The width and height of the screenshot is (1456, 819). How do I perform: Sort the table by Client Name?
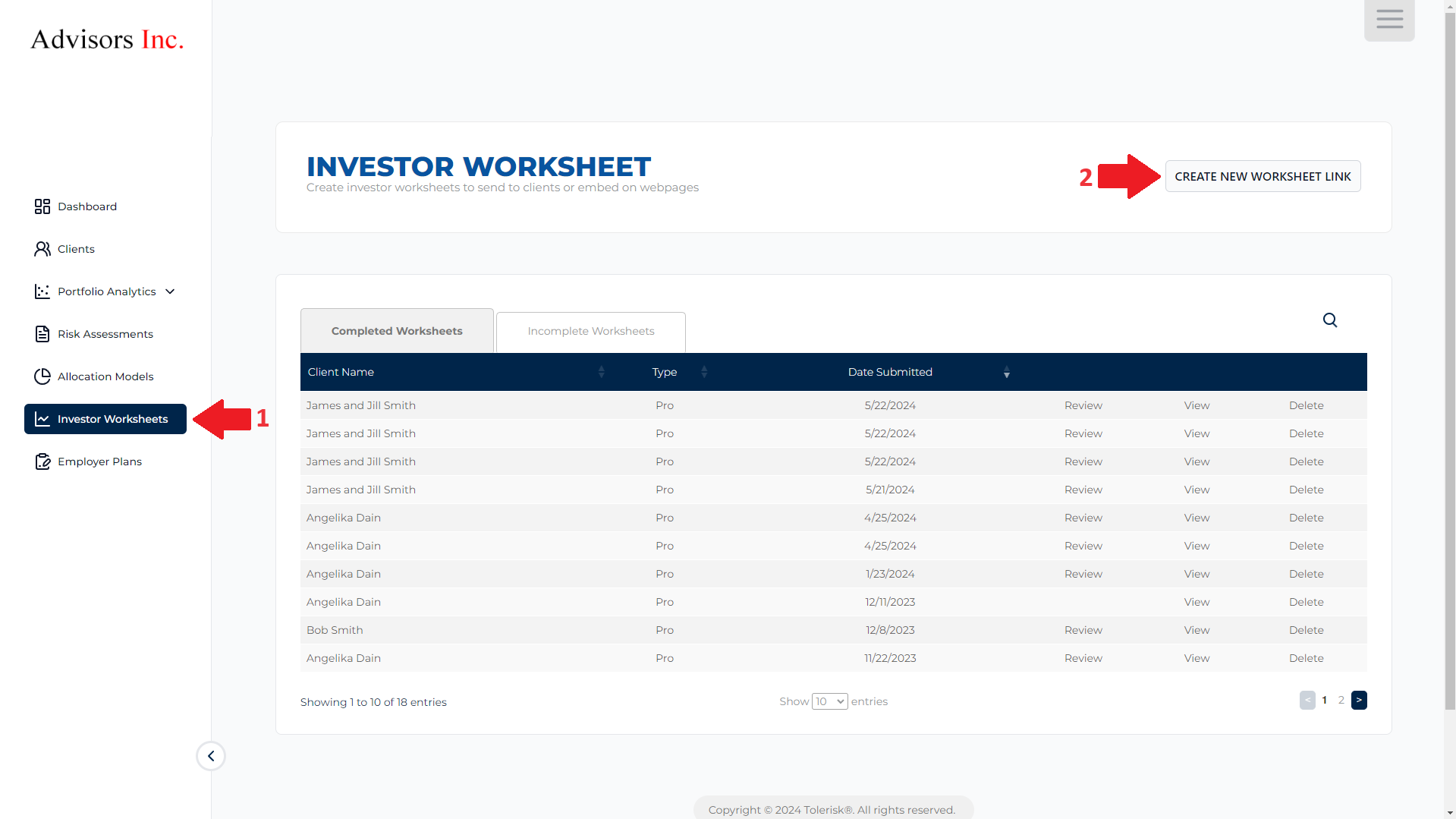[601, 372]
